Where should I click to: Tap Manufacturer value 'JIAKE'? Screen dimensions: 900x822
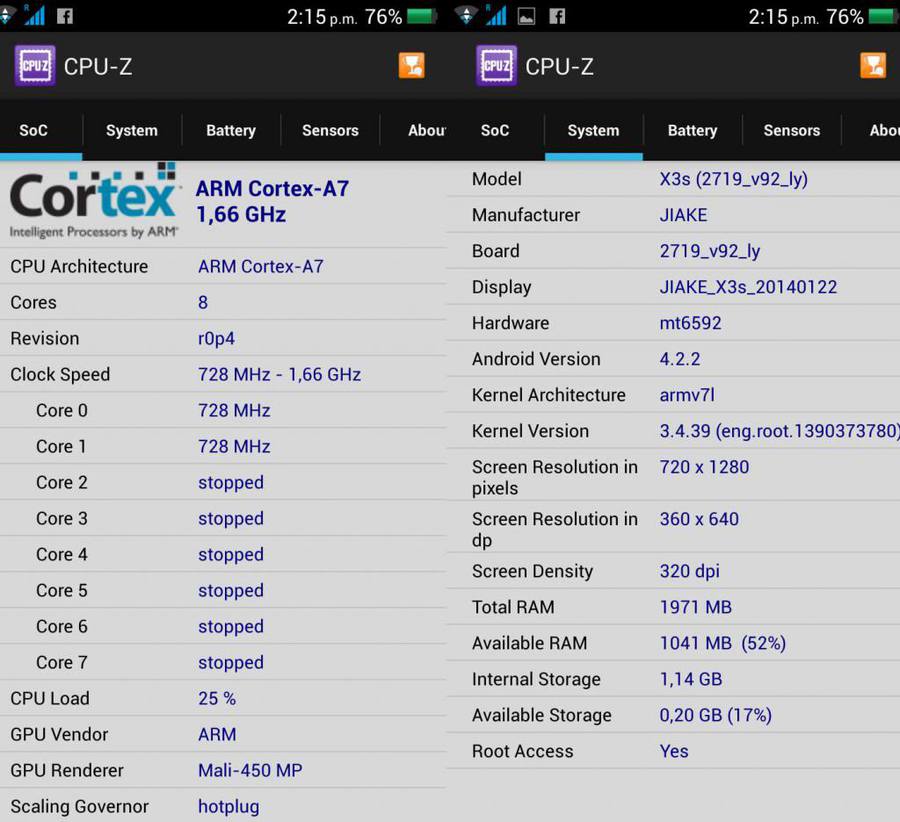pos(683,215)
